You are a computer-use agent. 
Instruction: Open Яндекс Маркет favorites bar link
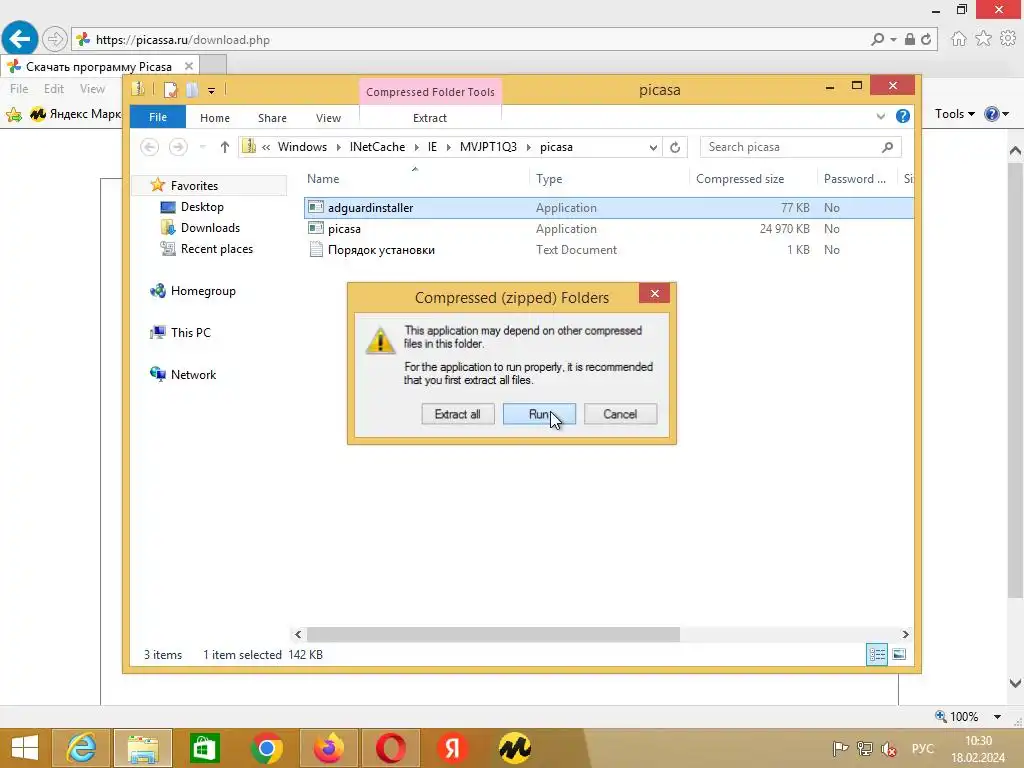click(76, 114)
